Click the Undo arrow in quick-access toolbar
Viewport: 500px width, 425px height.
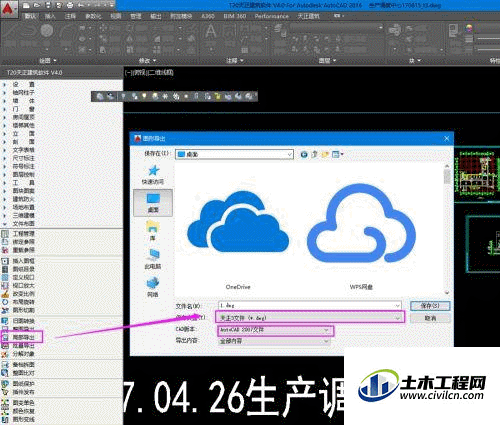81,5
